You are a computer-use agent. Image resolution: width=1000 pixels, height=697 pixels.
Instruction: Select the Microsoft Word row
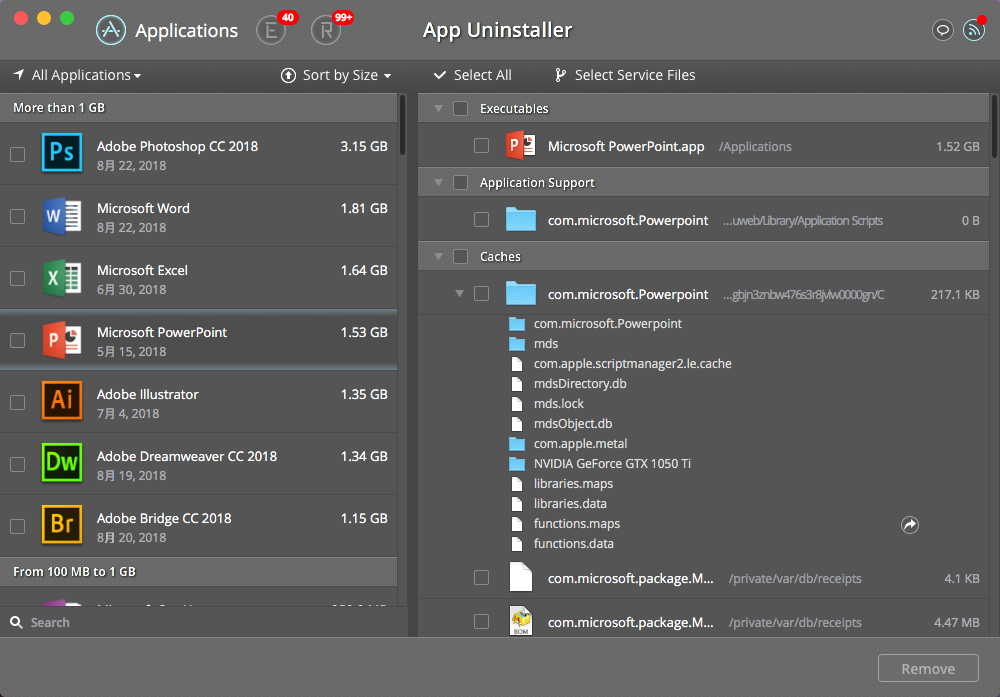(x=198, y=216)
